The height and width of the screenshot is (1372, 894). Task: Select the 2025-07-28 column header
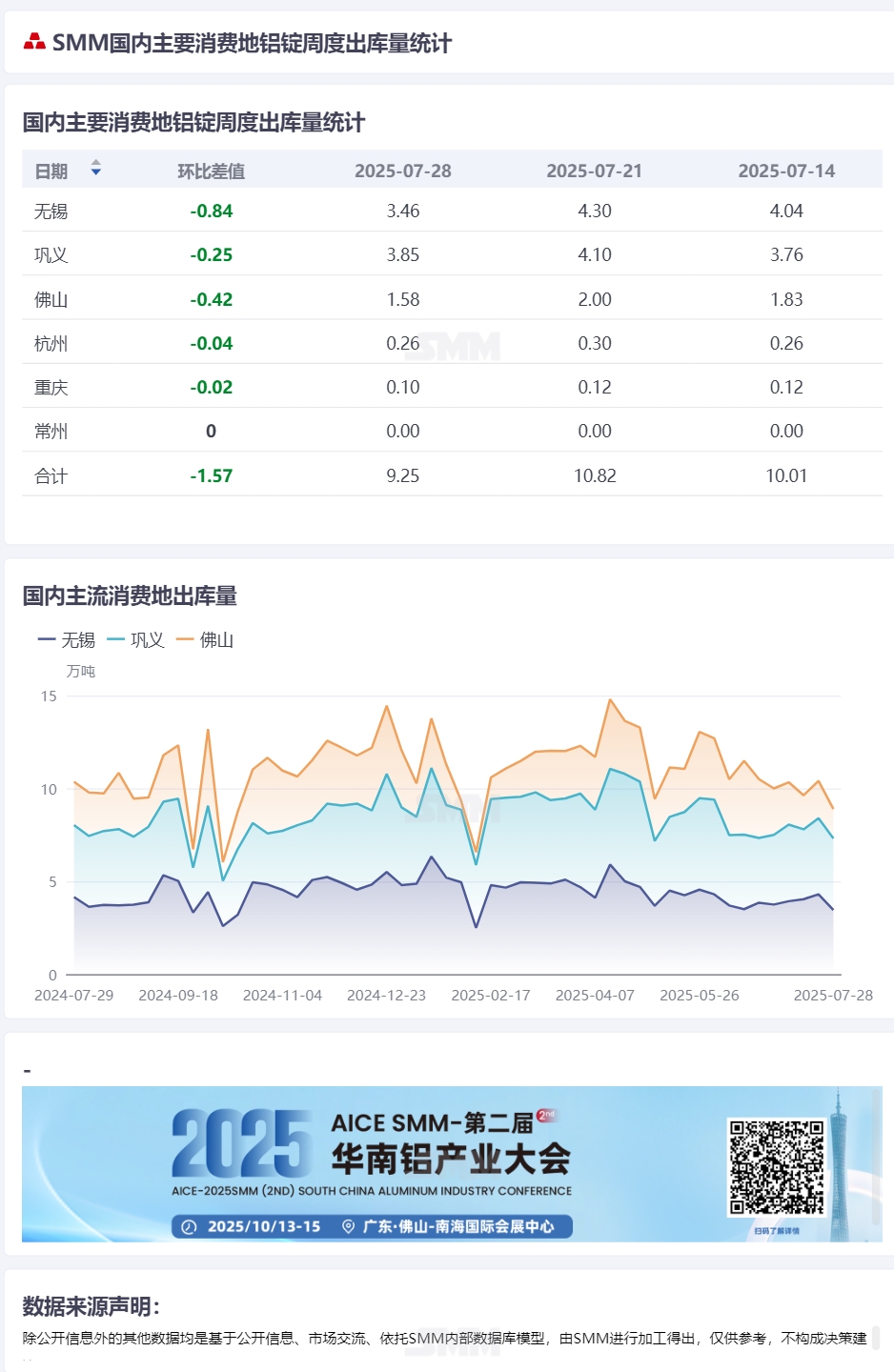403,171
